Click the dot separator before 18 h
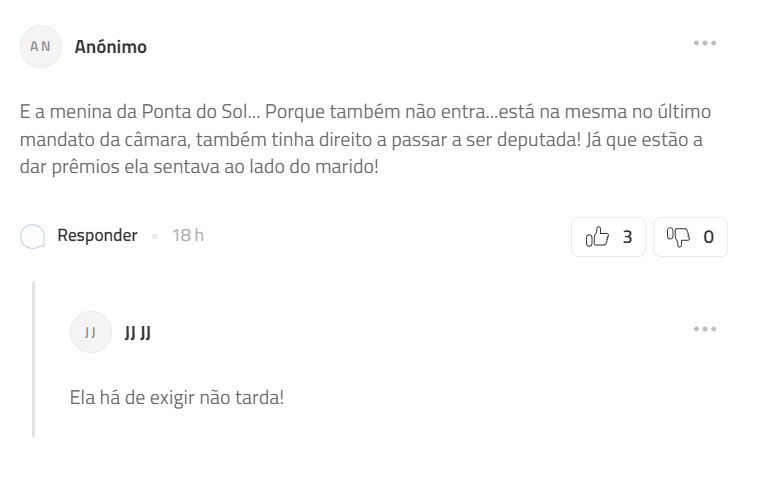This screenshot has width=763, height=501. (x=155, y=237)
